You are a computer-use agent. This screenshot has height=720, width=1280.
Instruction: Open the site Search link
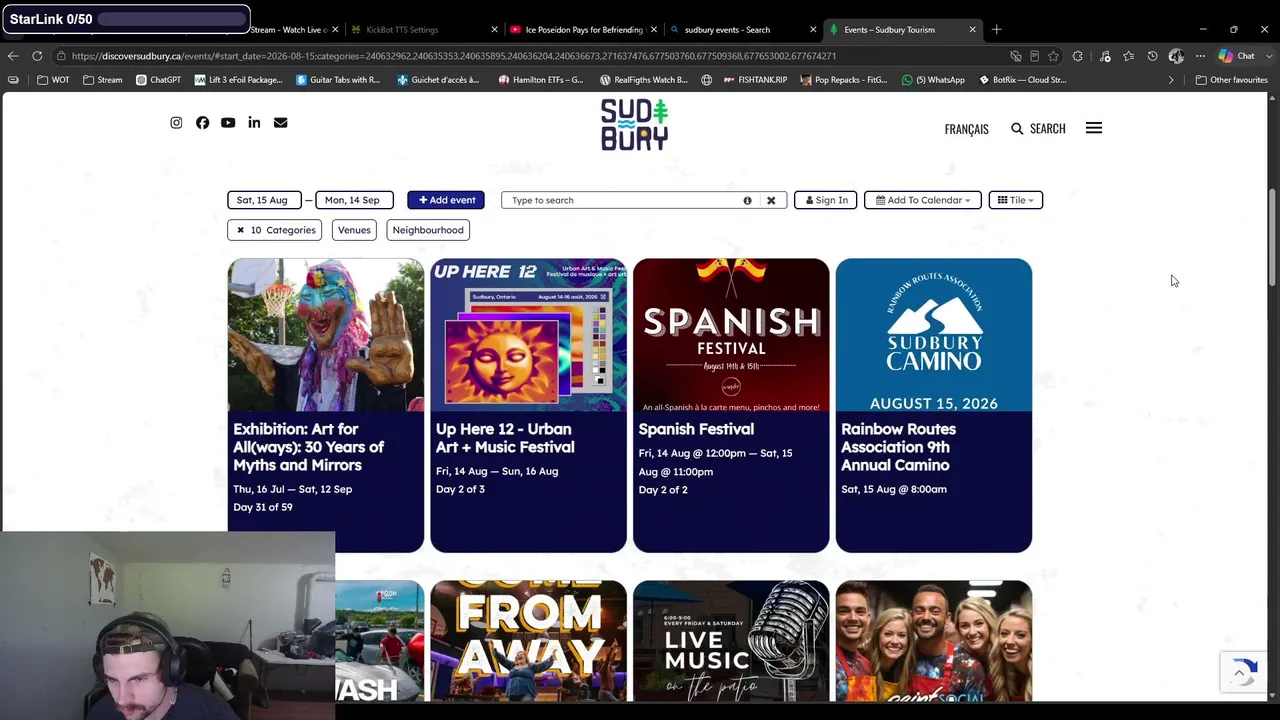(x=1038, y=129)
